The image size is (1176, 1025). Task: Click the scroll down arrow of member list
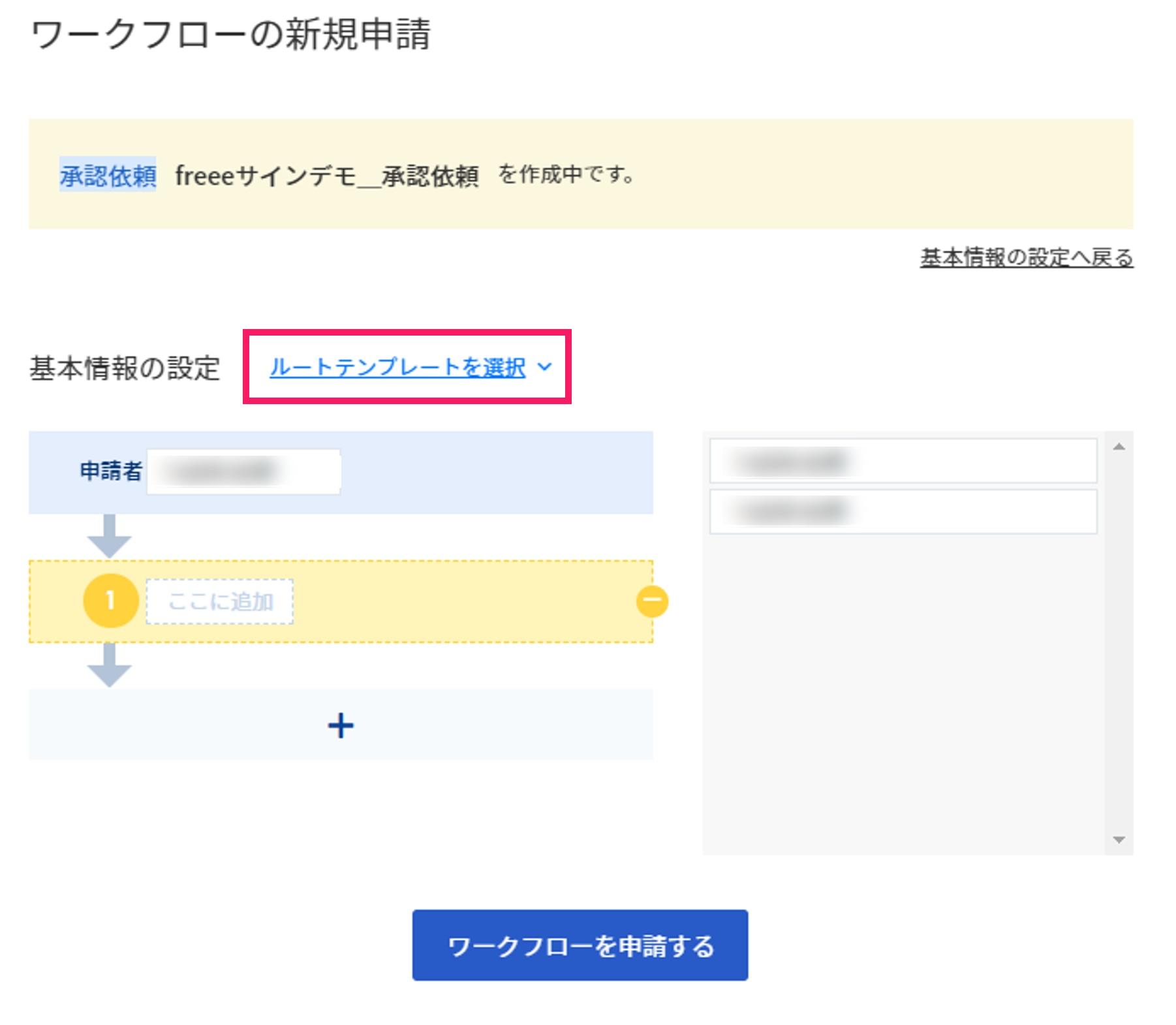point(1119,840)
